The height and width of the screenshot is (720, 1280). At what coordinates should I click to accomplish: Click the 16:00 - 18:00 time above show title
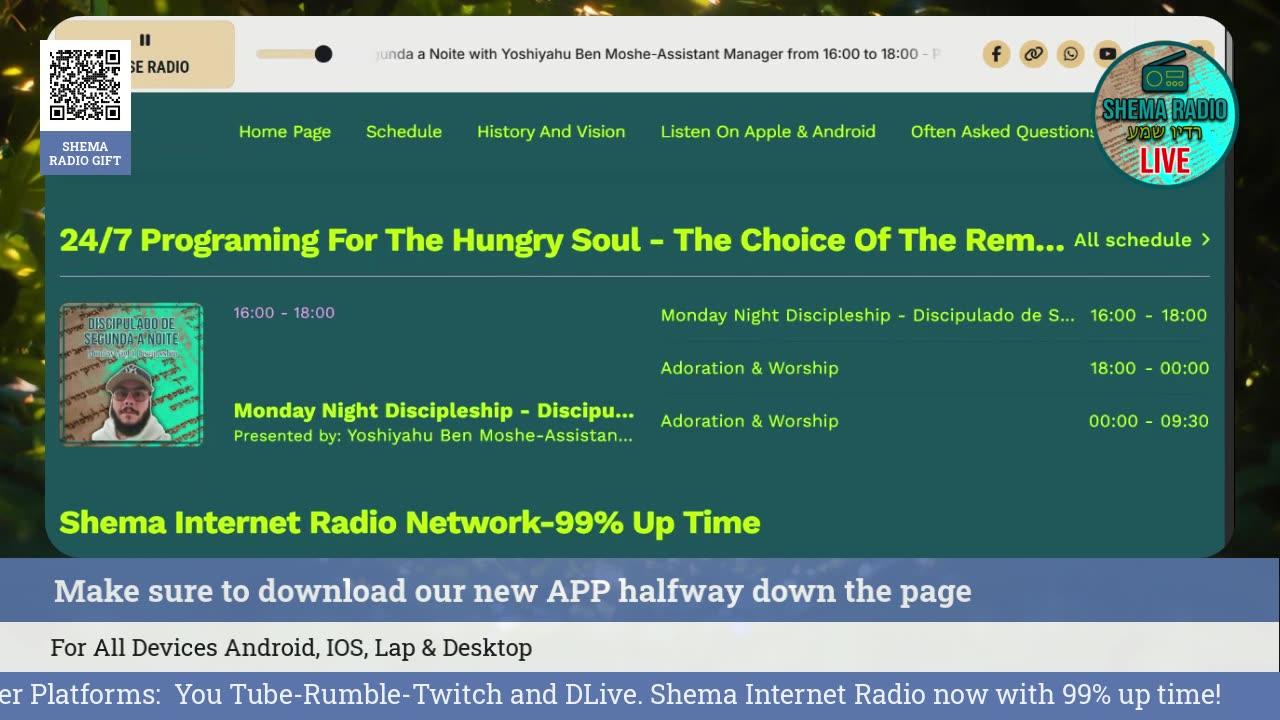(x=284, y=313)
